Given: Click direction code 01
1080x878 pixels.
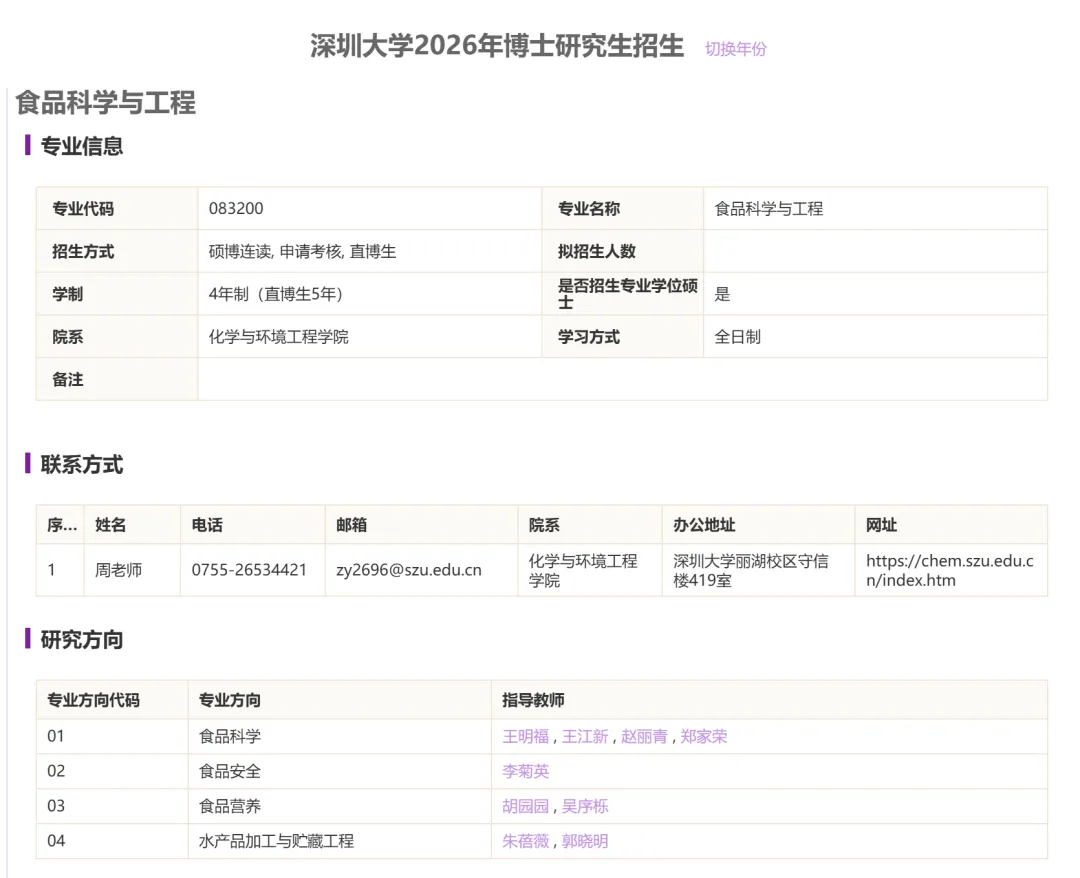Looking at the screenshot, I should 56,736.
